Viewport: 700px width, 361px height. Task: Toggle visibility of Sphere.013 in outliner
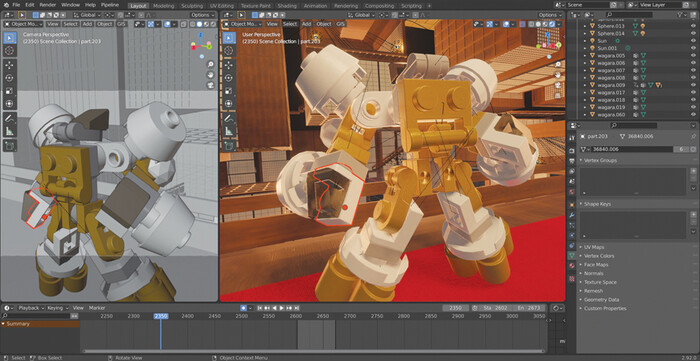pyautogui.click(x=693, y=26)
